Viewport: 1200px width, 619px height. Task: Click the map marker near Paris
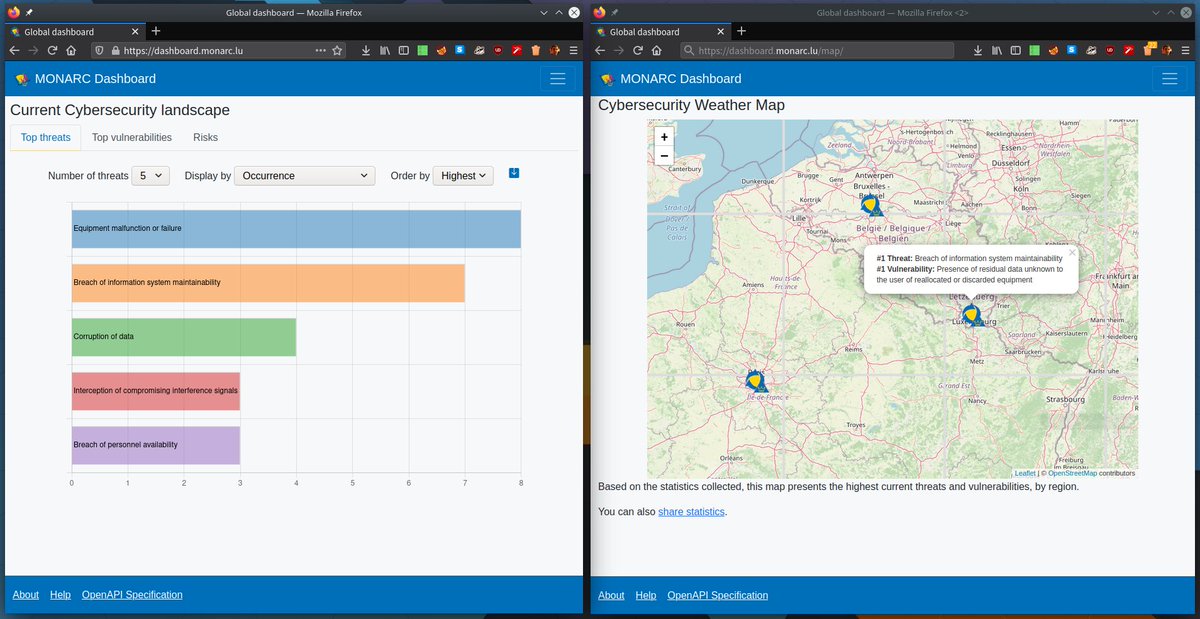[x=755, y=380]
